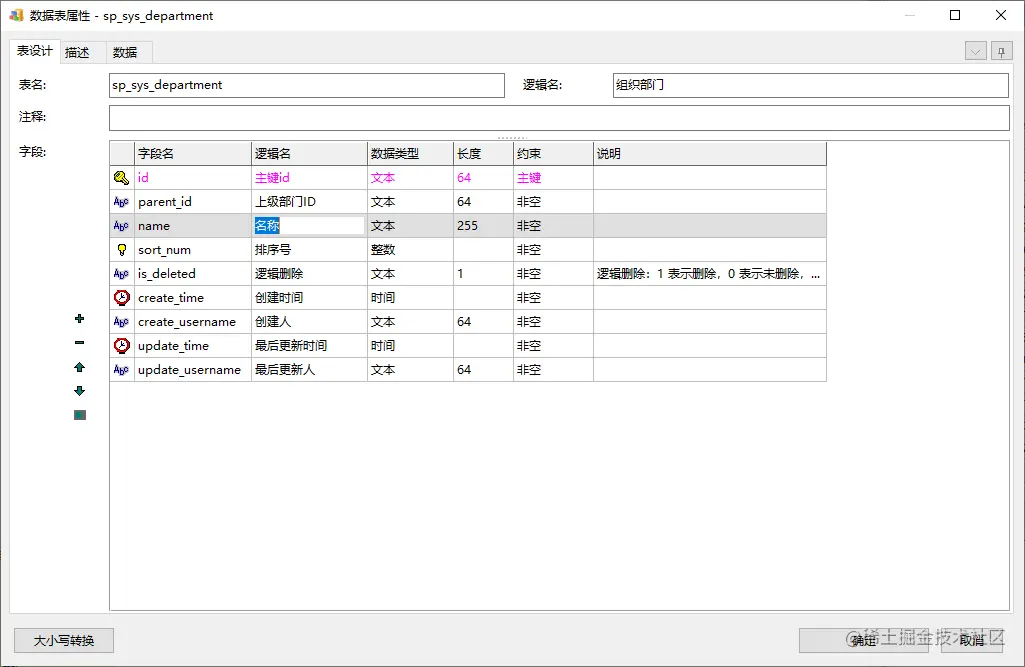Image resolution: width=1025 pixels, height=667 pixels.
Task: Select the name field name cell
Action: pyautogui.click(x=193, y=226)
